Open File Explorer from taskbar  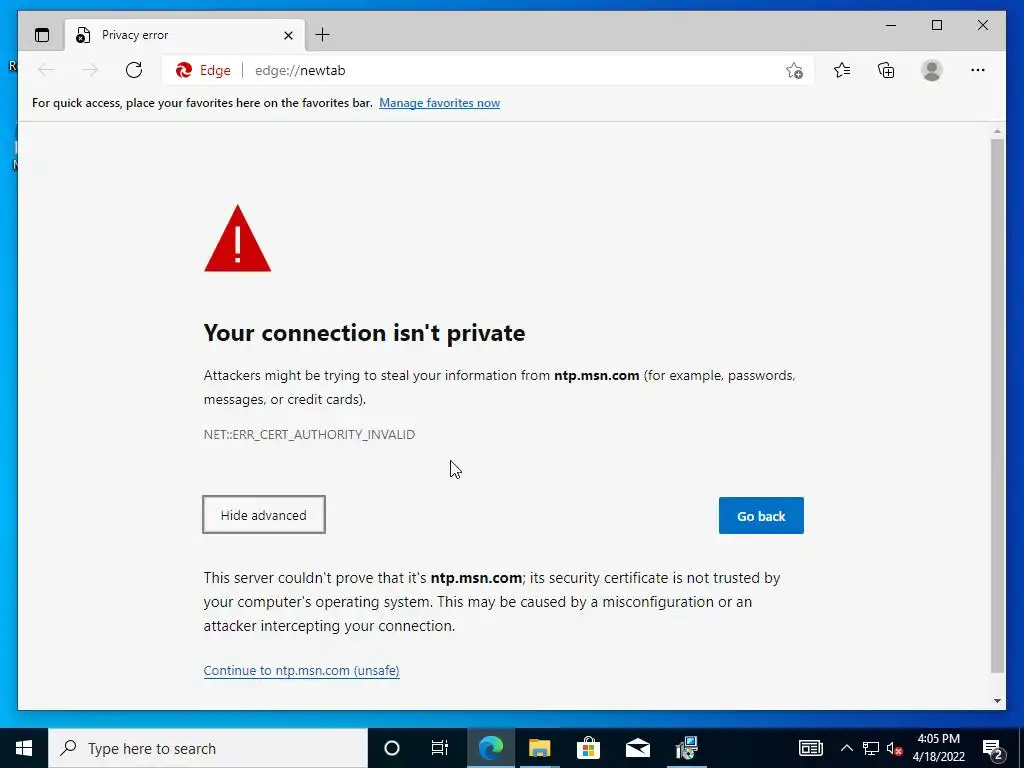[539, 748]
